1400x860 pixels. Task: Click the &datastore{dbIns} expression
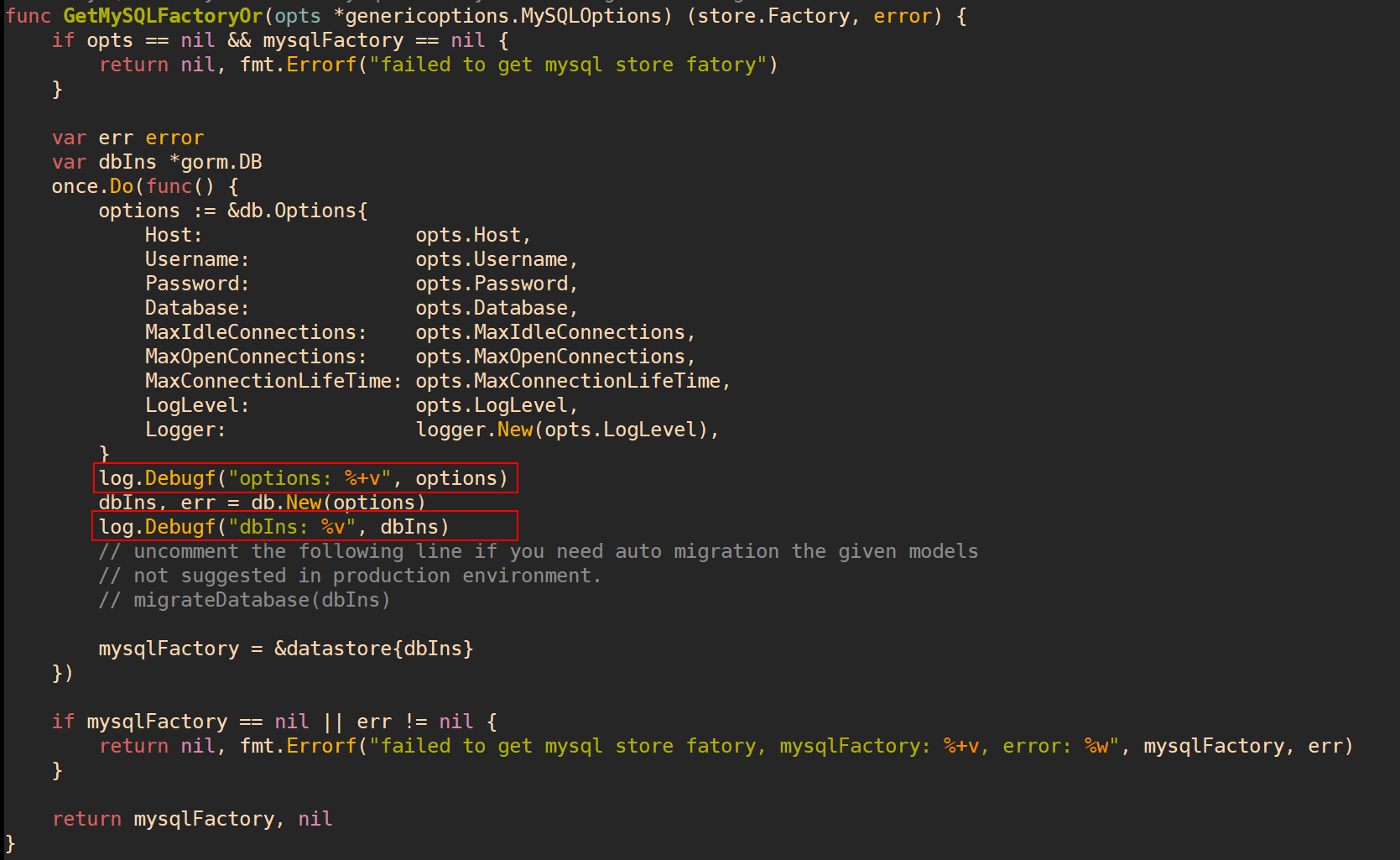pos(373,649)
